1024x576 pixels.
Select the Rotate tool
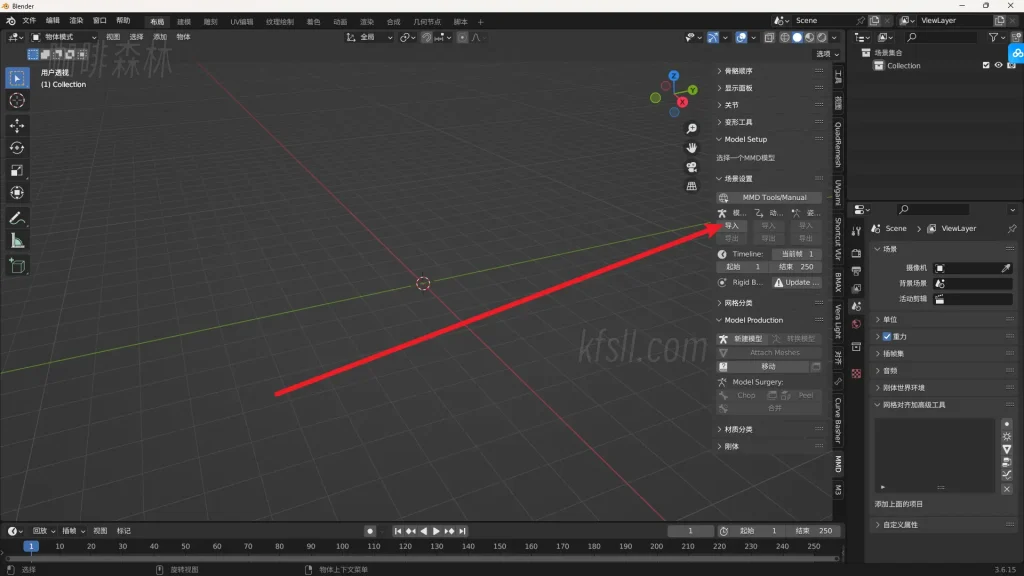[x=17, y=148]
